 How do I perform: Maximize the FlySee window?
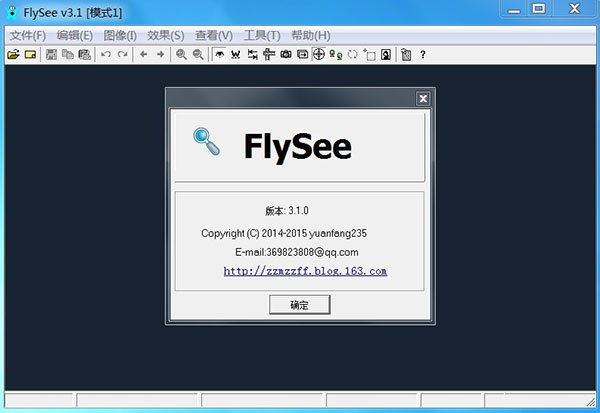(x=539, y=9)
